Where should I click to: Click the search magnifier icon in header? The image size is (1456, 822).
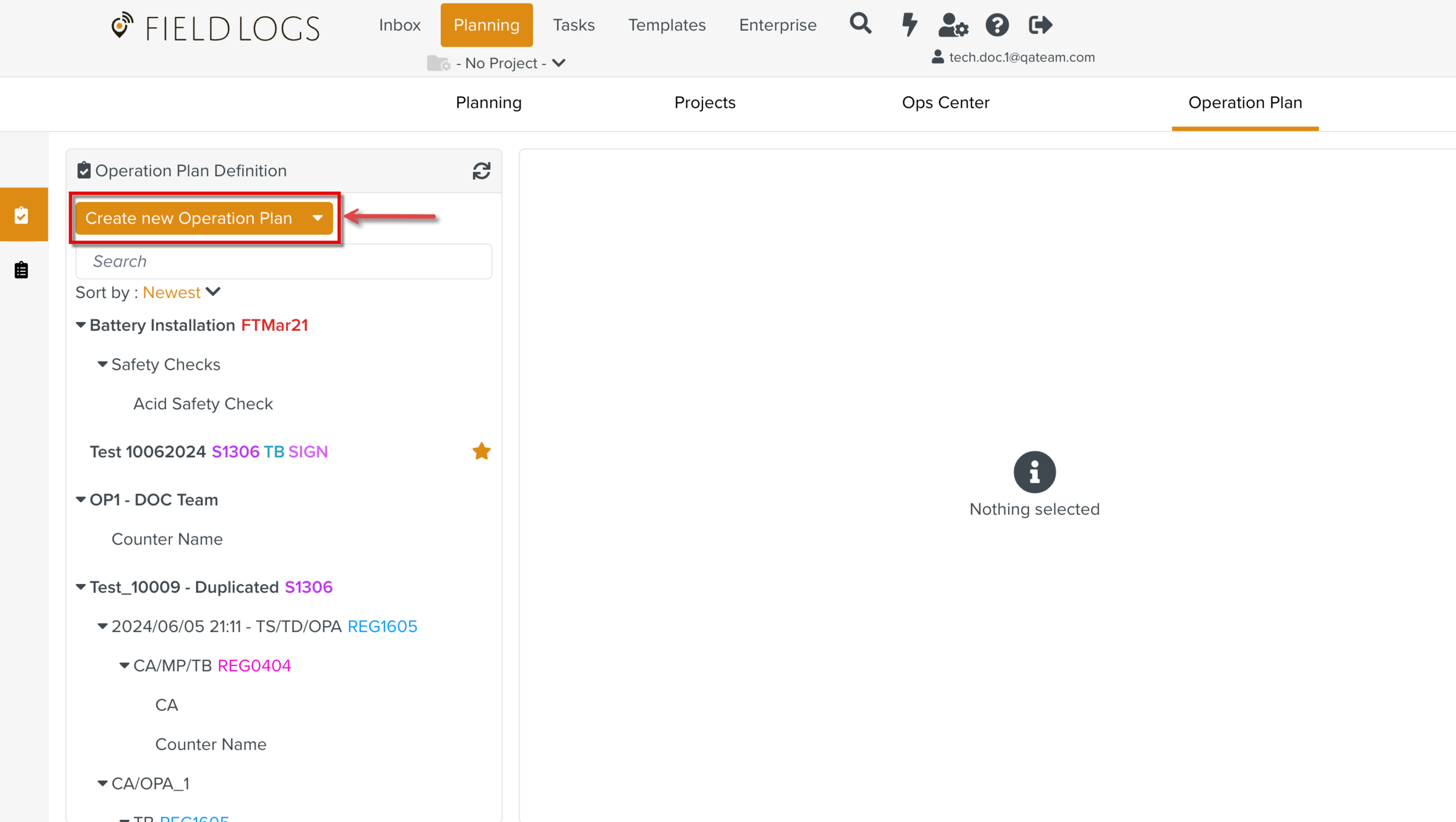(860, 24)
